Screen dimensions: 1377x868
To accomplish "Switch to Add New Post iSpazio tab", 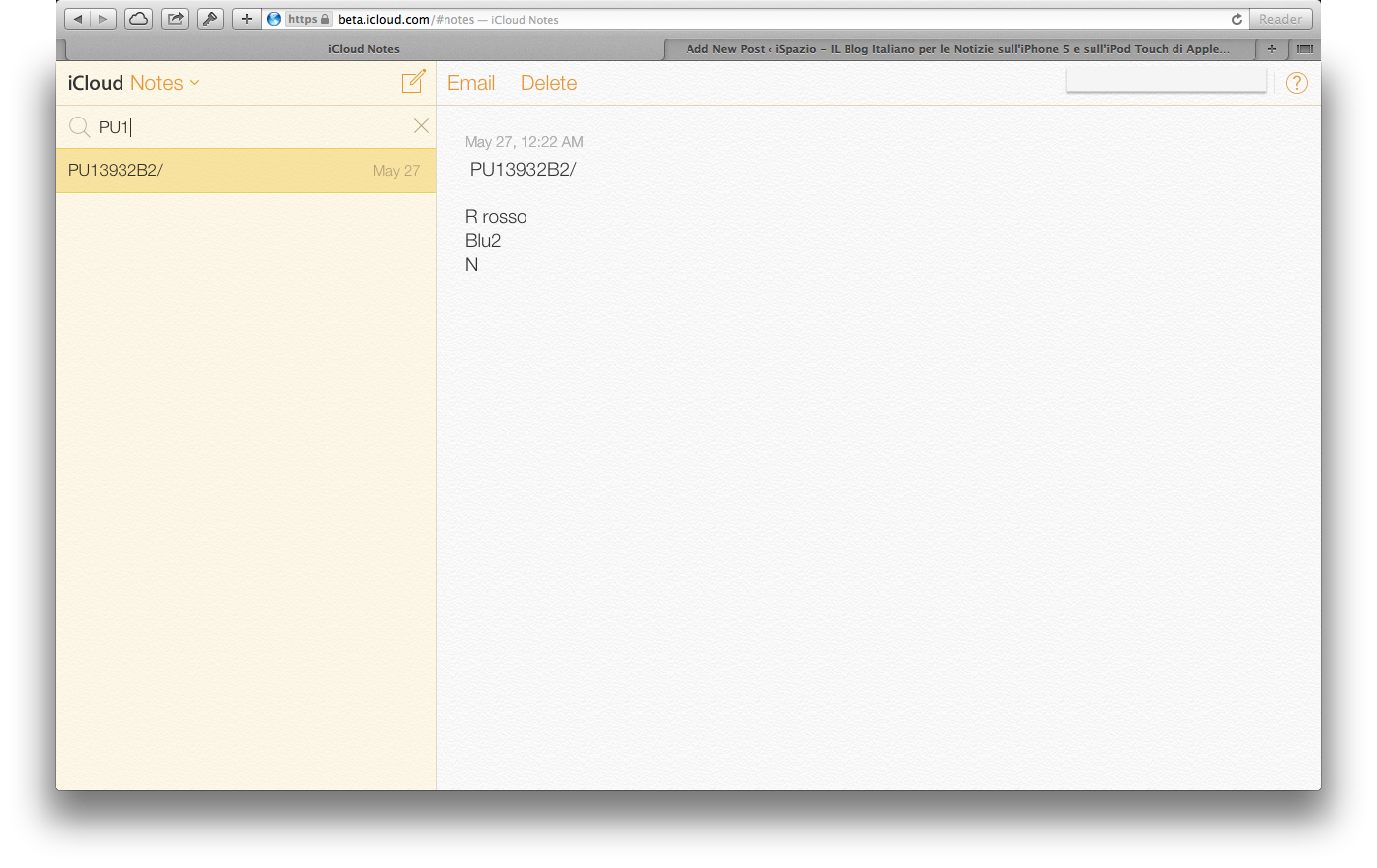I will (x=958, y=49).
